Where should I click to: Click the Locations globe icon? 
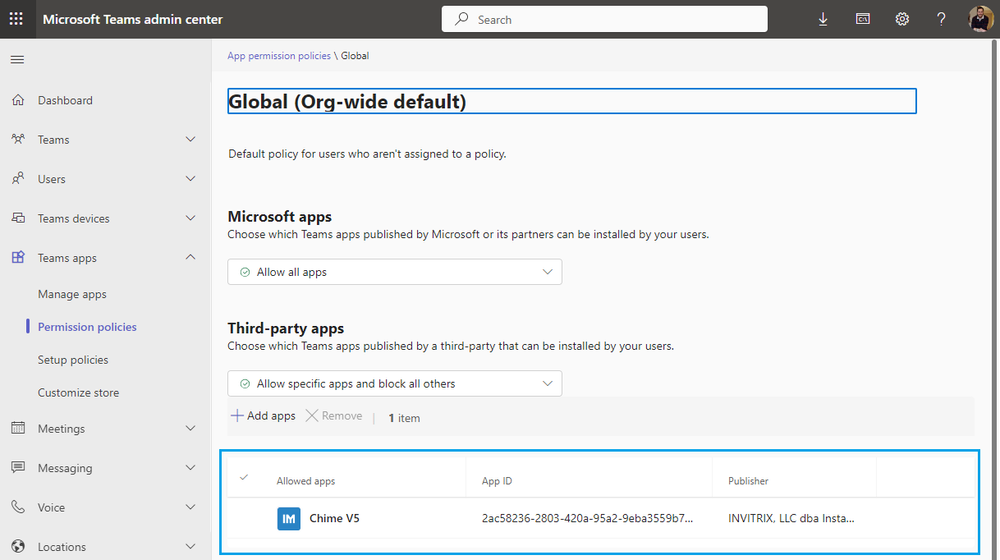tap(18, 547)
